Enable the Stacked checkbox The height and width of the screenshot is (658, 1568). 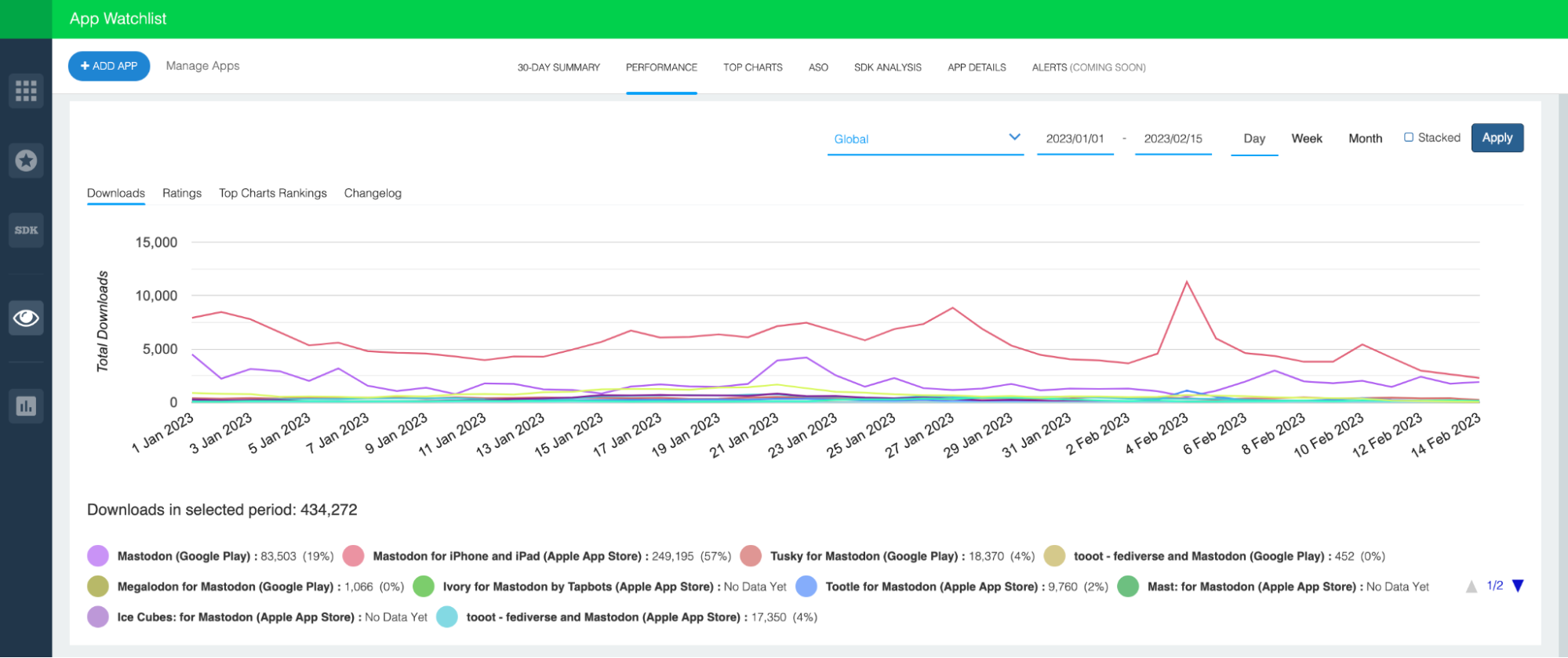click(1409, 138)
